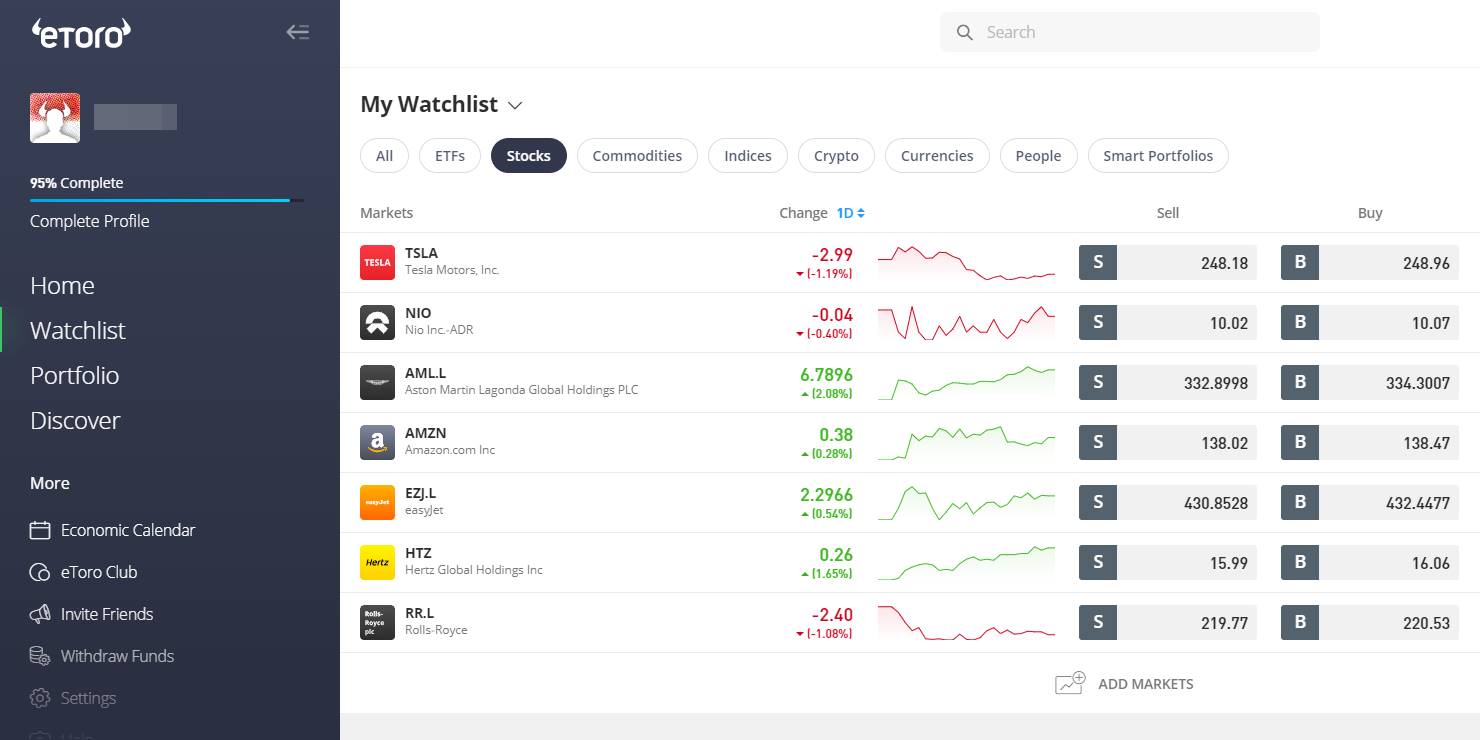Open the TSLA price sparkline chart
Screen dimensions: 1480x740
click(x=966, y=263)
